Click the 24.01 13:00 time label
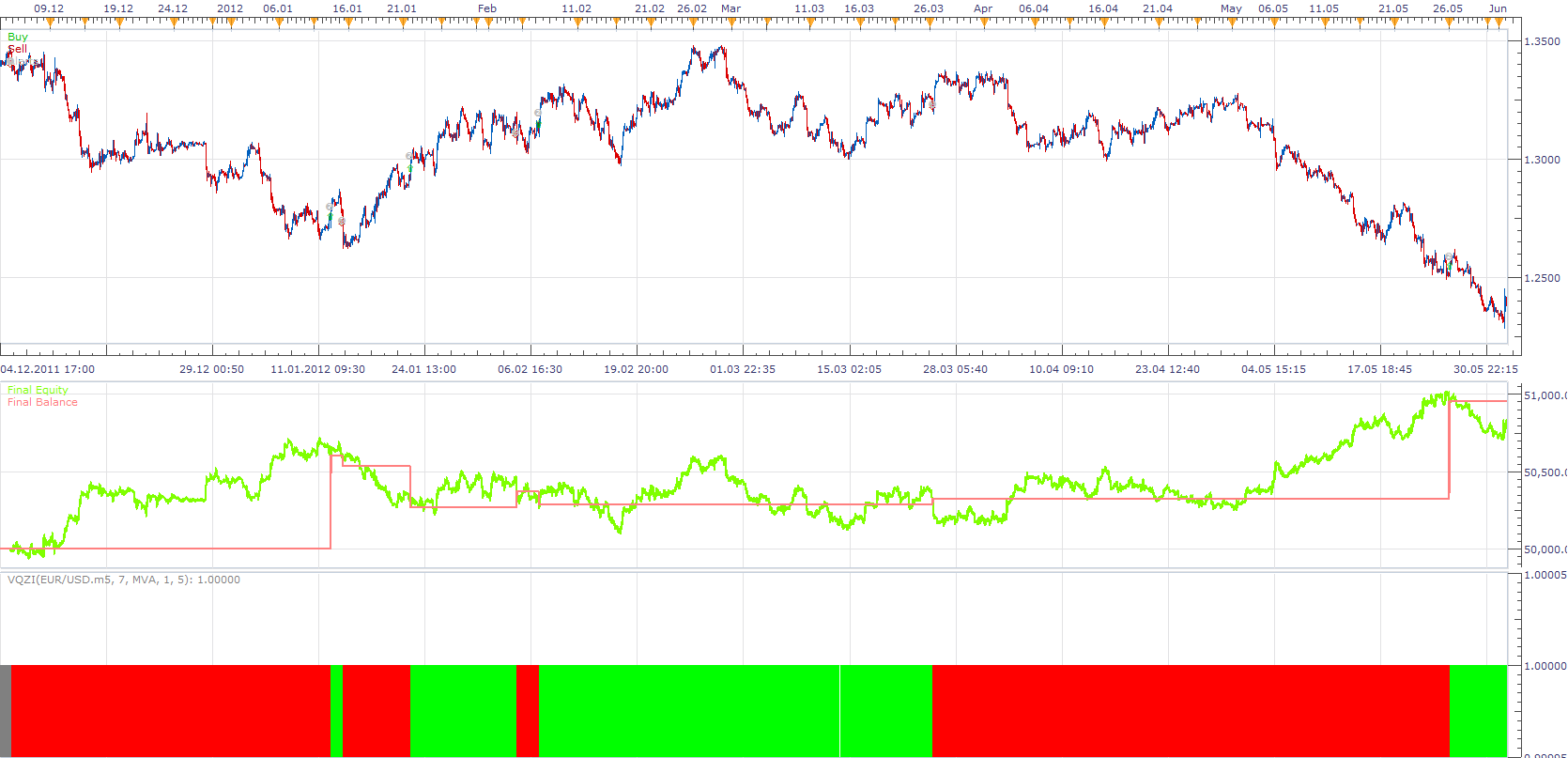The height and width of the screenshot is (758, 1568). click(424, 369)
